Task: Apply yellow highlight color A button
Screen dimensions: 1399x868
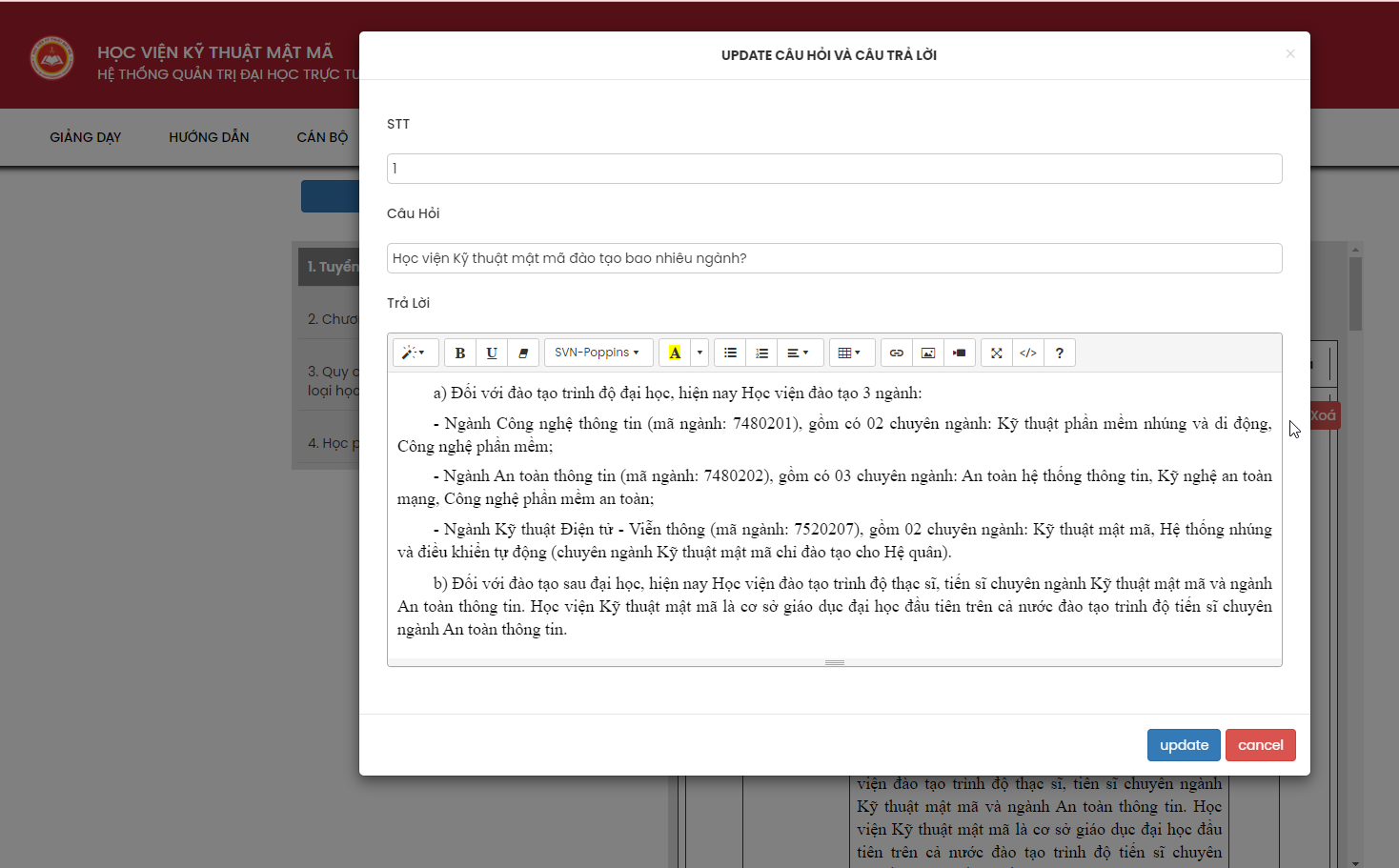Action: tap(675, 353)
